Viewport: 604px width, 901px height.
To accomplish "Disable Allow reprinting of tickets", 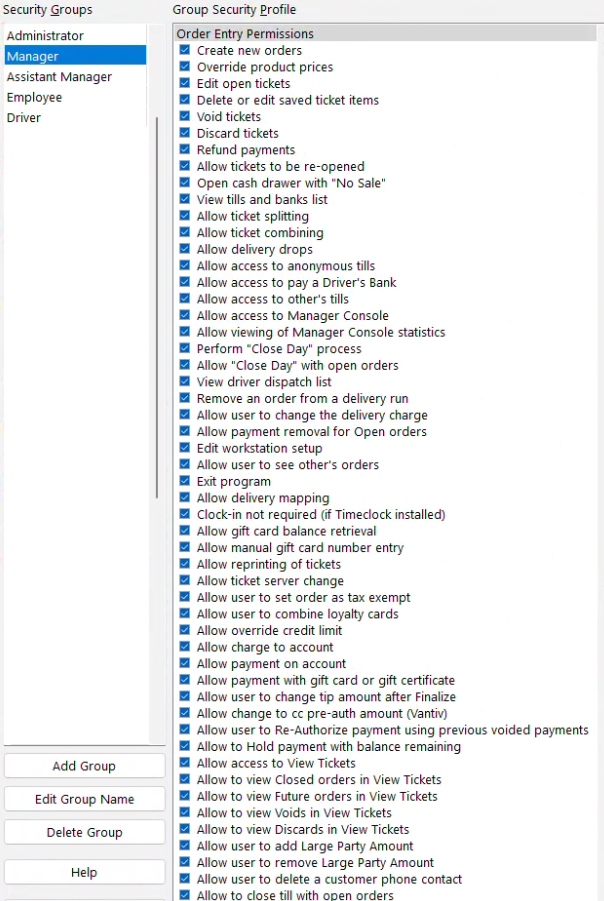I will pos(184,564).
